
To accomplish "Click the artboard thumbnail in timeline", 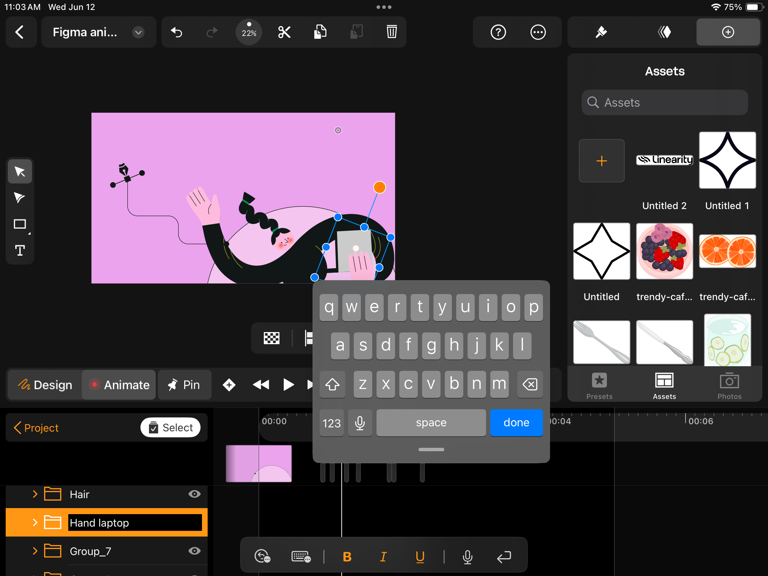I will click(259, 463).
